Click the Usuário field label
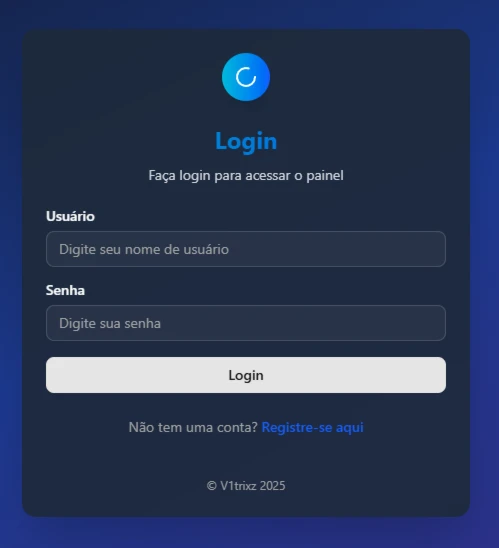499x548 pixels. 70,216
